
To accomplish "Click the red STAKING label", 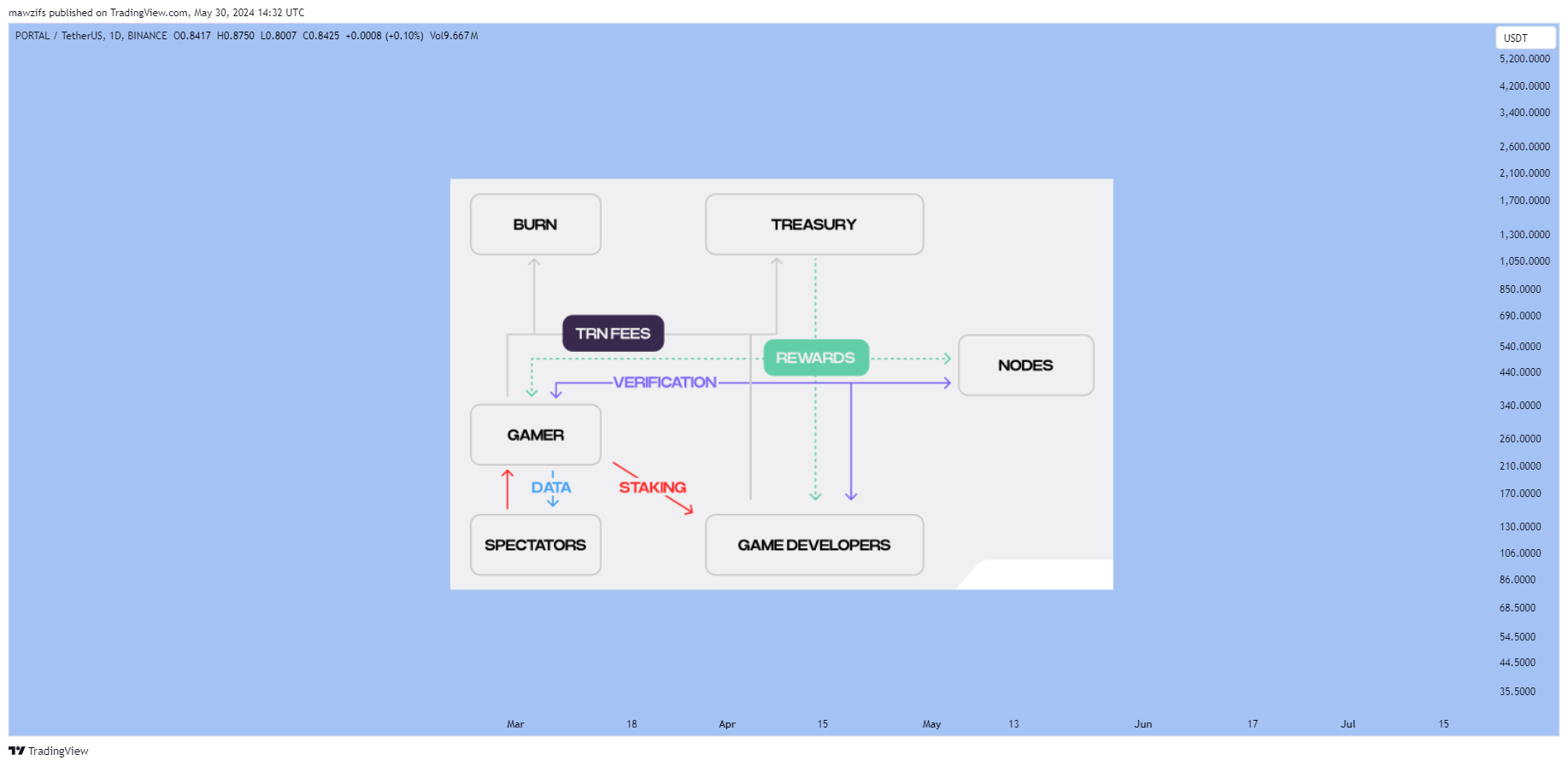I will (x=653, y=488).
